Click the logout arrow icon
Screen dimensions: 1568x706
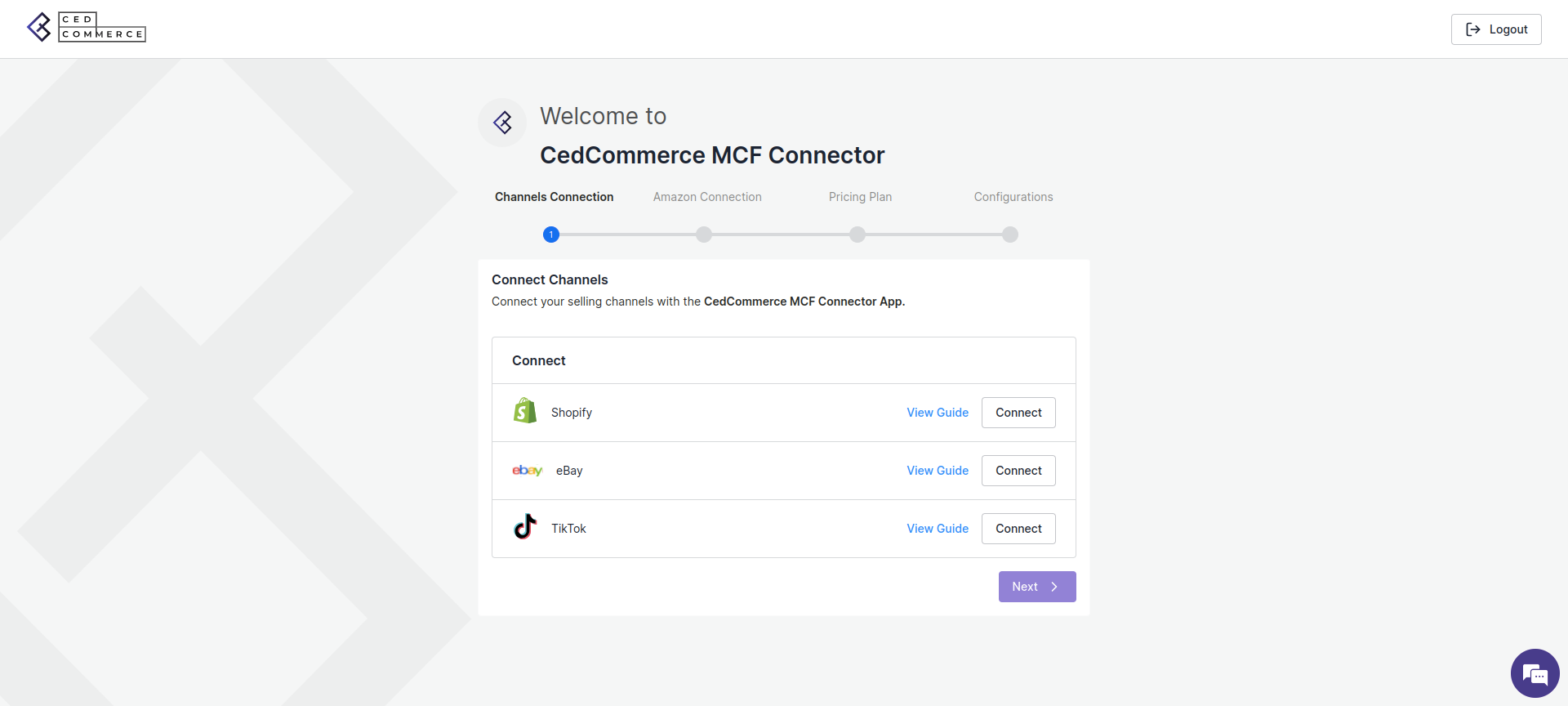1473,29
